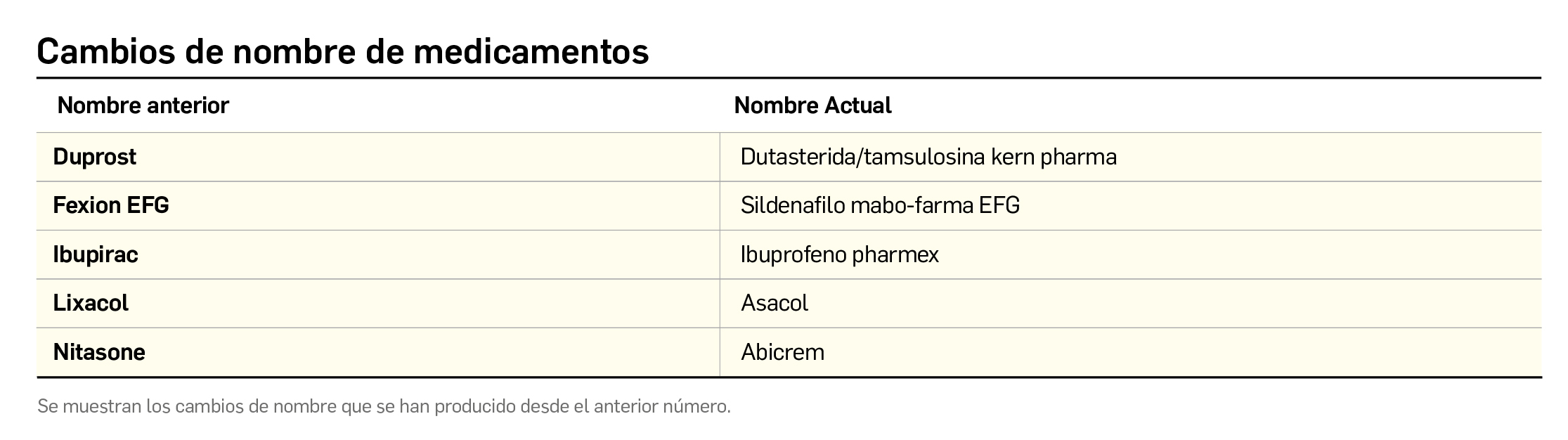1568x440 pixels.
Task: Click the word "Dutasterida" in the table
Action: (x=798, y=157)
